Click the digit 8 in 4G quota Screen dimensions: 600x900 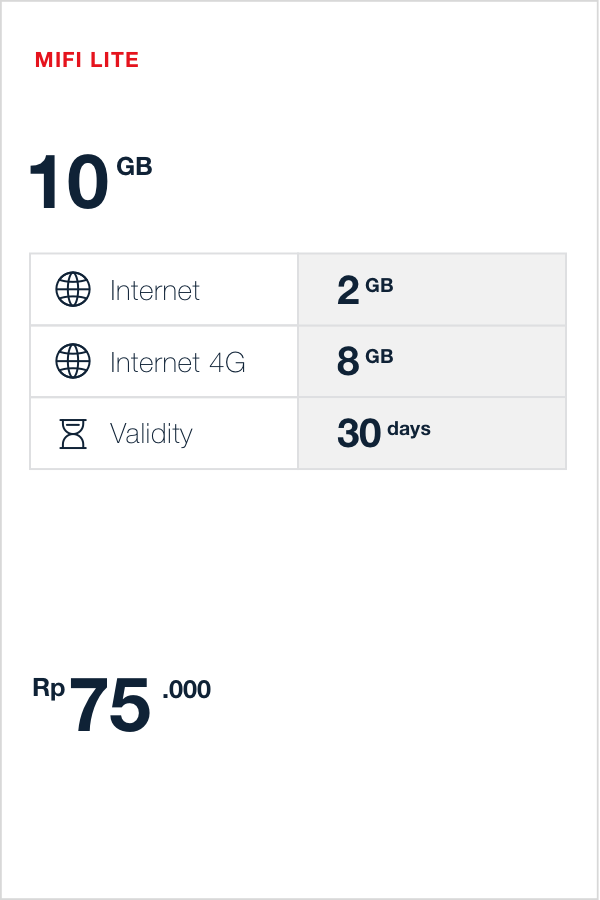tap(348, 363)
